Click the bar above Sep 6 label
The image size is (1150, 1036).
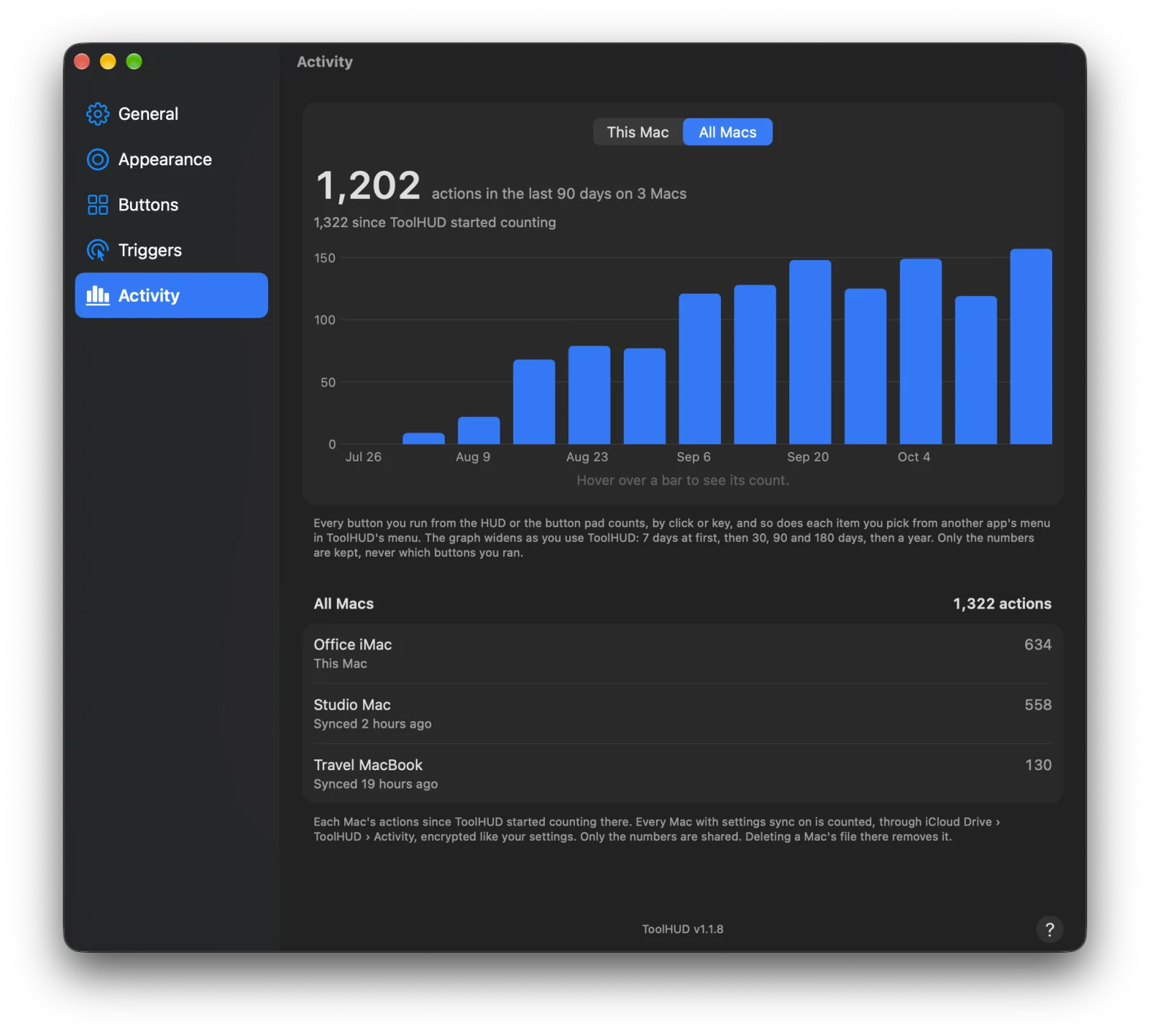699,369
